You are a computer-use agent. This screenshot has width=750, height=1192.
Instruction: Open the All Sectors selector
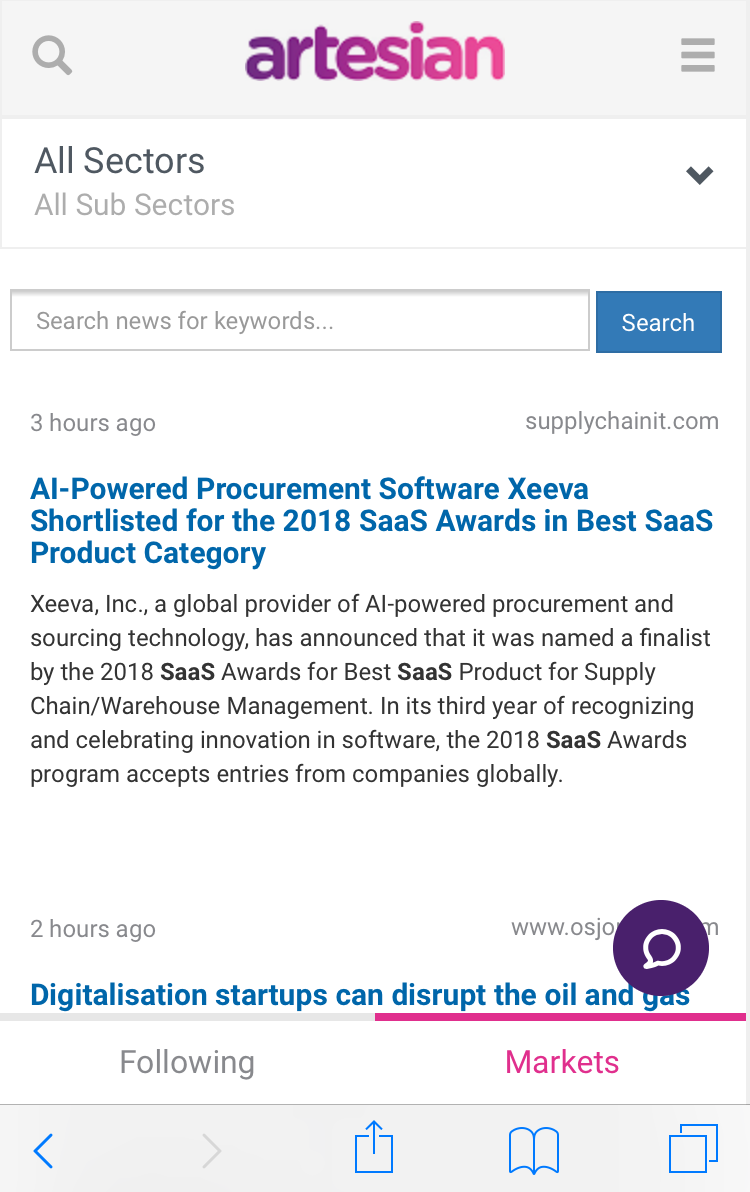pos(374,183)
